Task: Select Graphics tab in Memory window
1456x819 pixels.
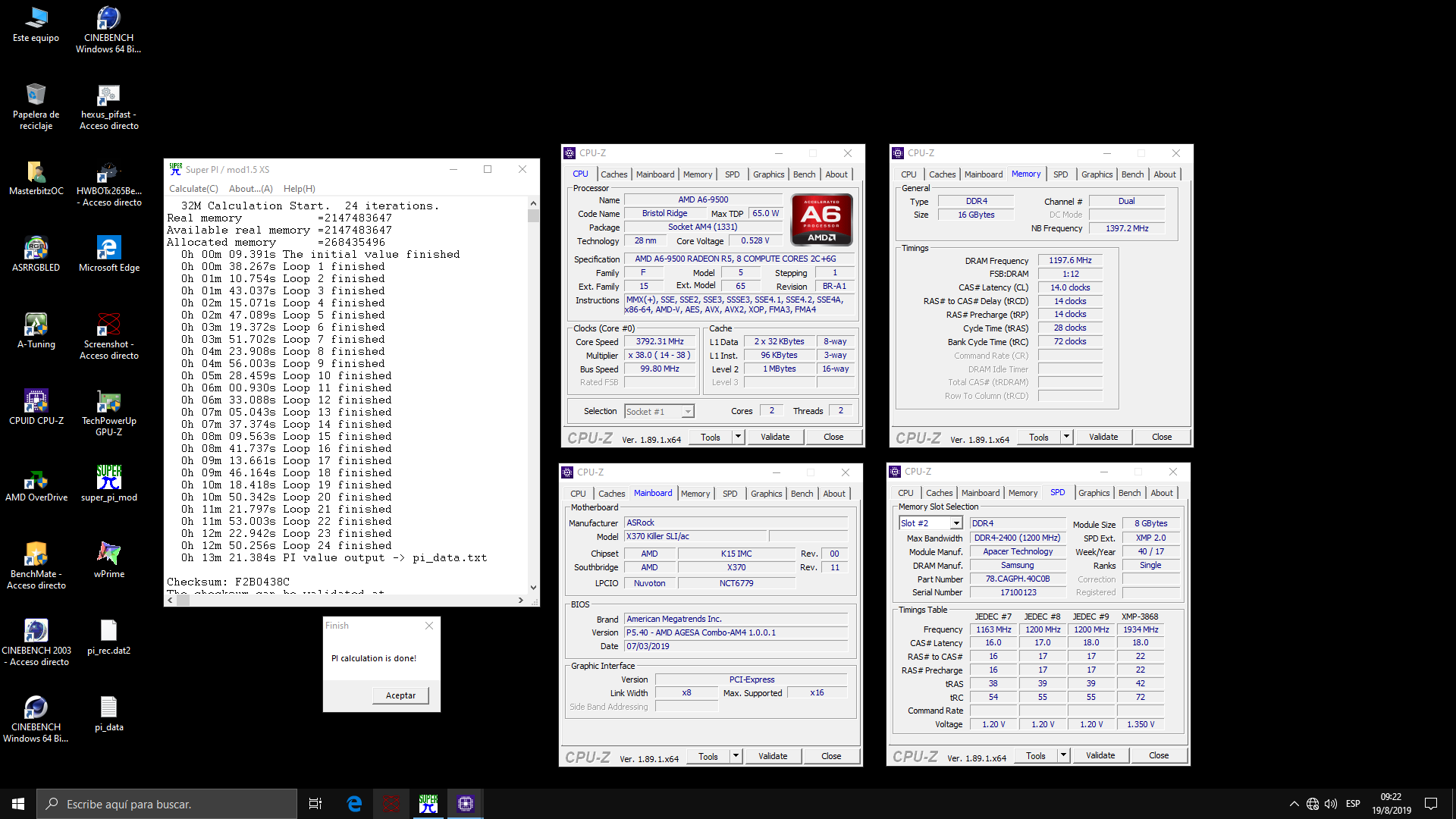Action: tap(1097, 174)
